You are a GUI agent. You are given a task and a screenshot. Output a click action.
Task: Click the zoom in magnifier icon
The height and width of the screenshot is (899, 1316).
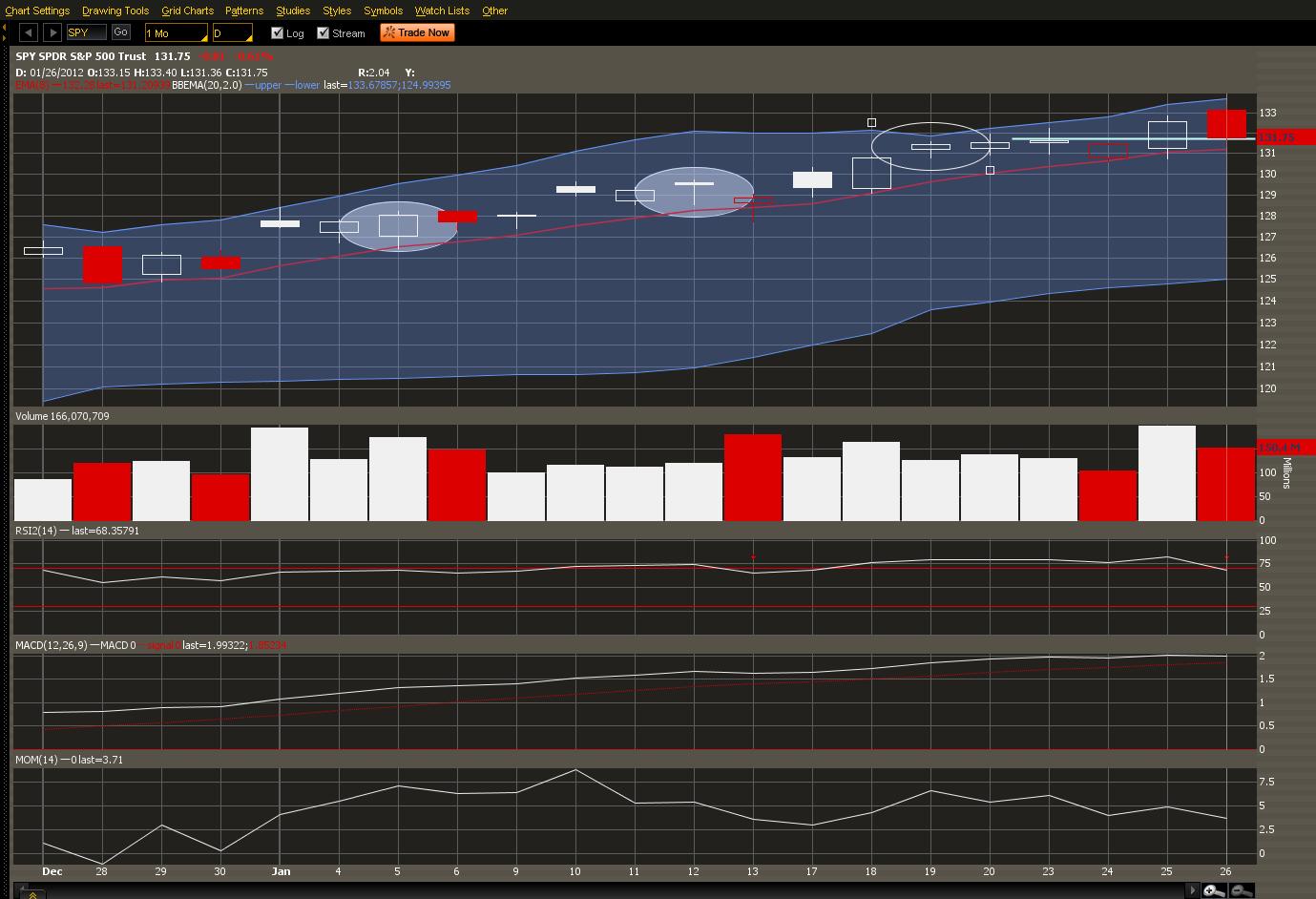(1213, 890)
